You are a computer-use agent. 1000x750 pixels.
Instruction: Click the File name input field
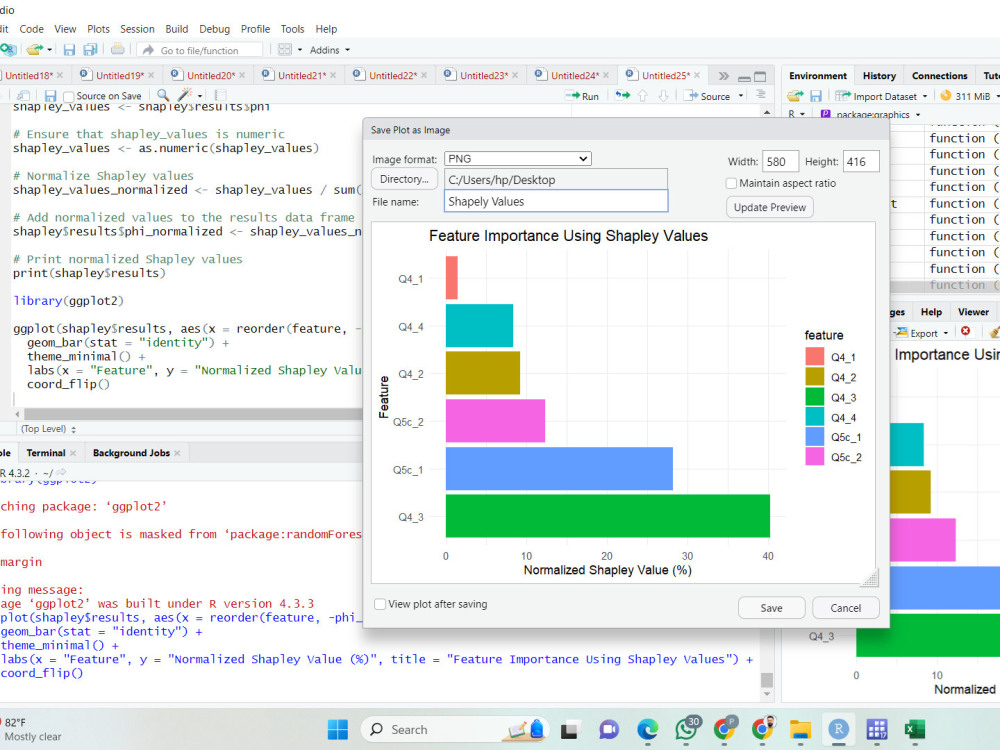(556, 202)
